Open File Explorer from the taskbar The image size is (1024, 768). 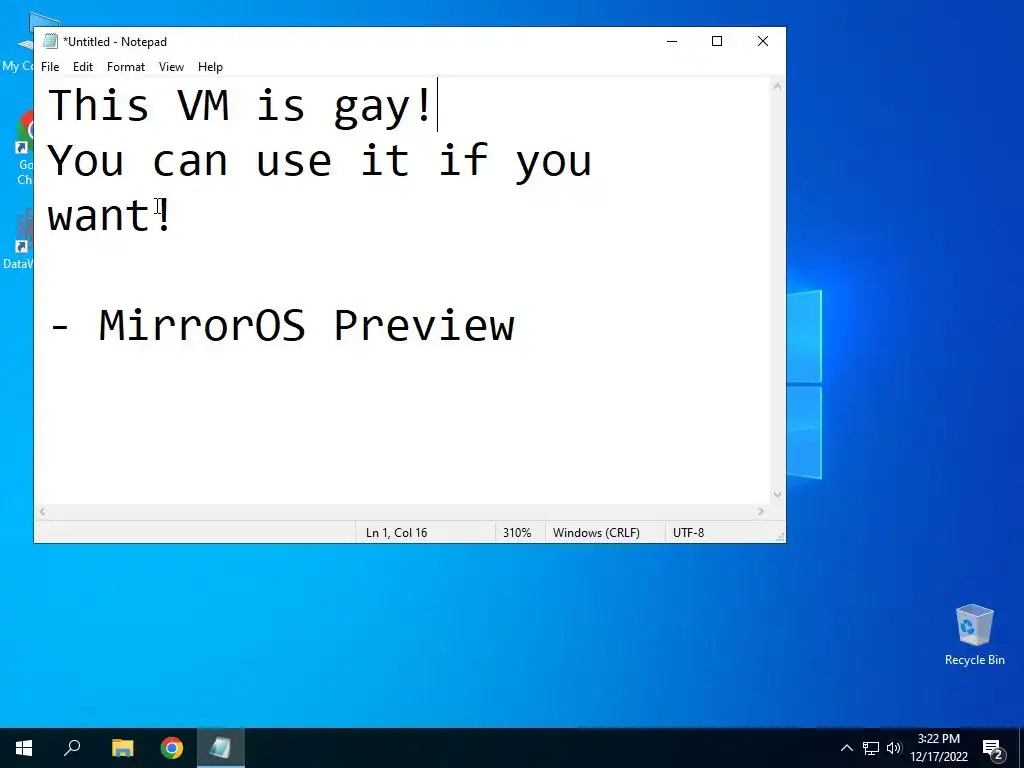tap(122, 748)
